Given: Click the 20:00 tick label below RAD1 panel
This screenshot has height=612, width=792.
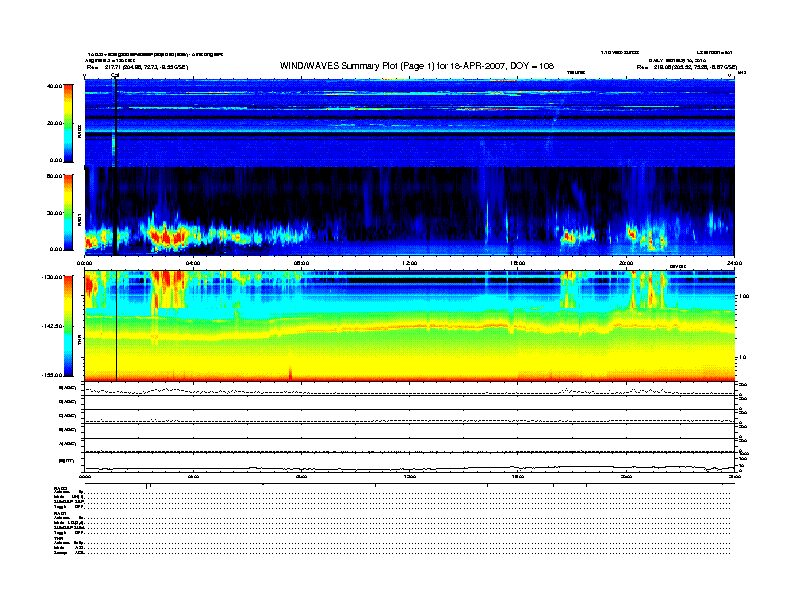Looking at the screenshot, I should [x=626, y=263].
